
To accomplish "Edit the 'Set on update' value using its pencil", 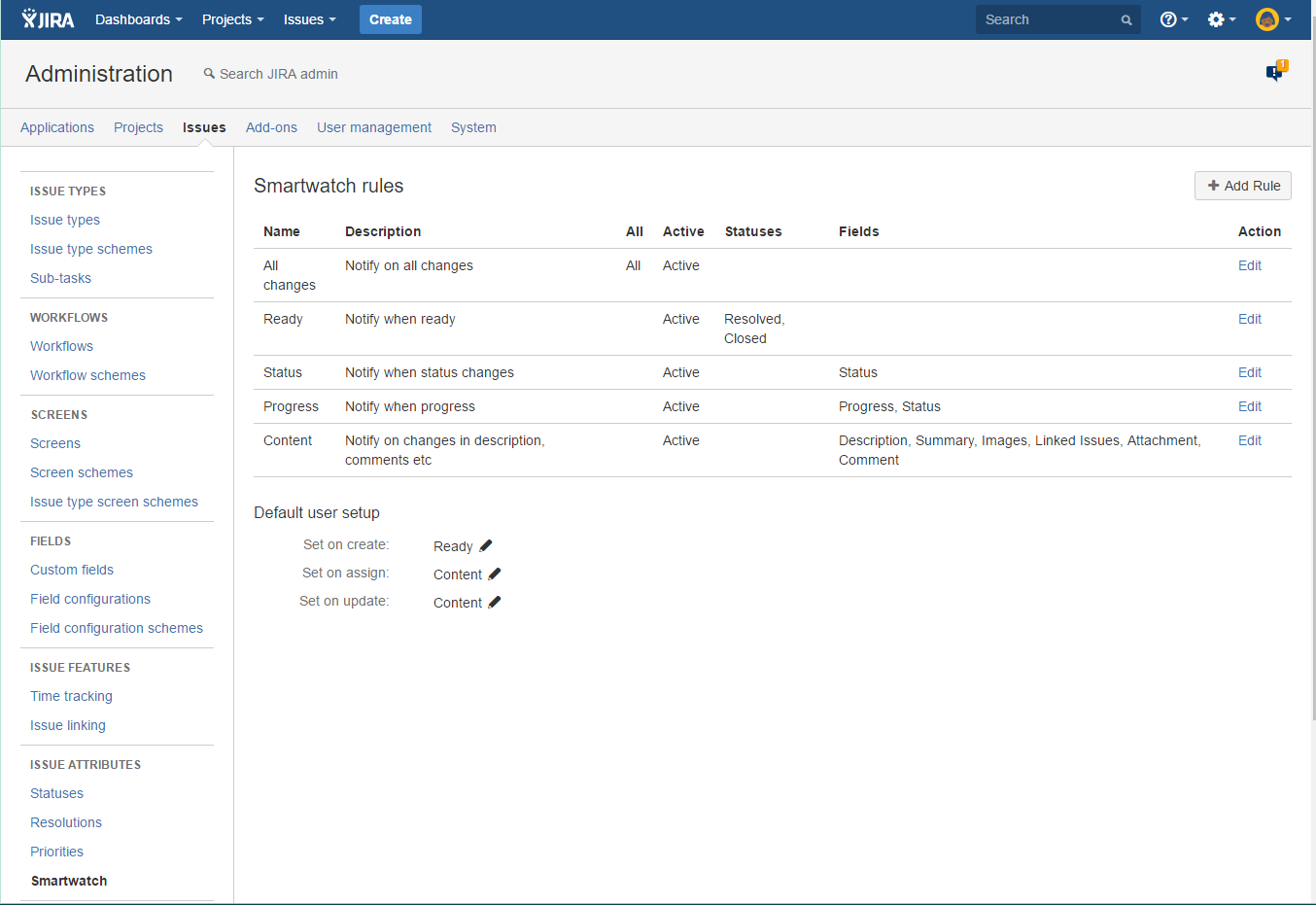I will click(x=495, y=602).
